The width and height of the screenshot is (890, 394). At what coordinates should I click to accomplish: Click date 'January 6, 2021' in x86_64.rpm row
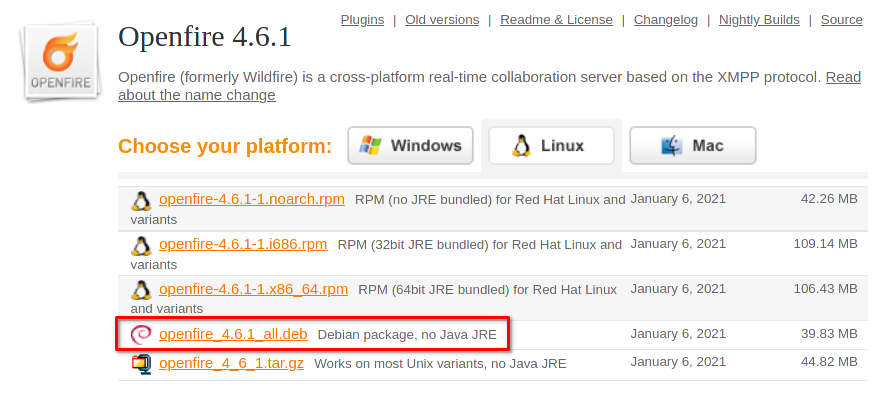(678, 288)
